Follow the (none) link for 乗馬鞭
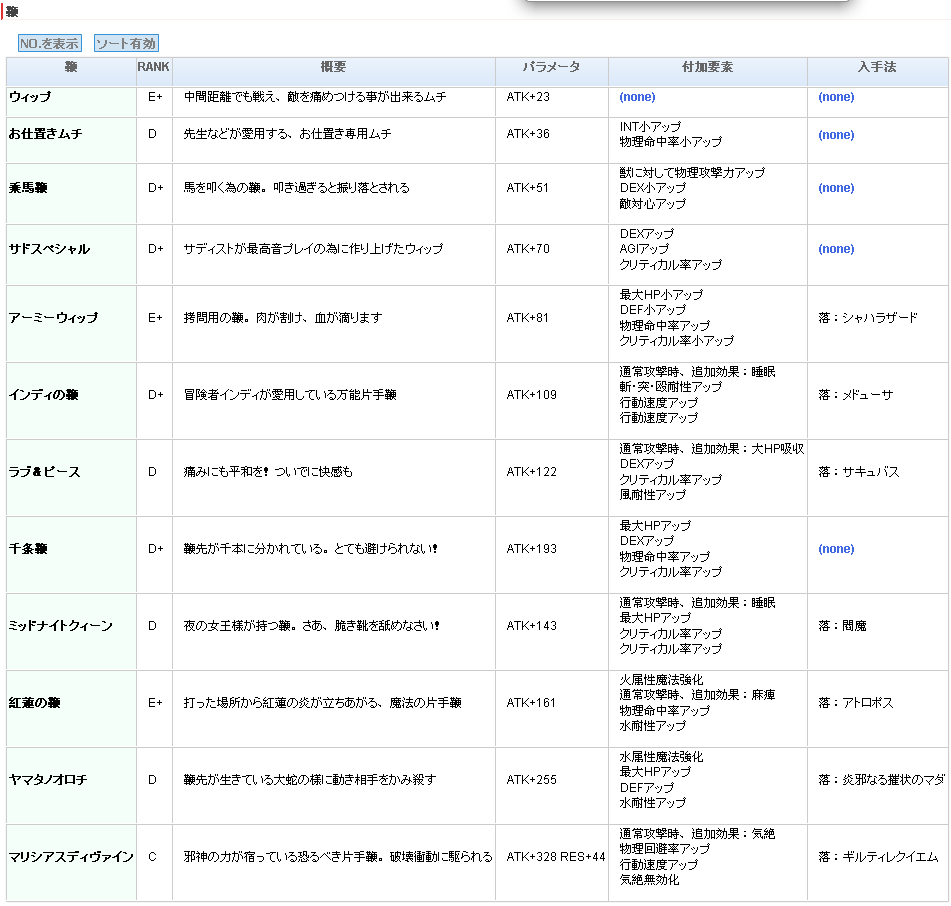The width and height of the screenshot is (951, 906). click(836, 188)
